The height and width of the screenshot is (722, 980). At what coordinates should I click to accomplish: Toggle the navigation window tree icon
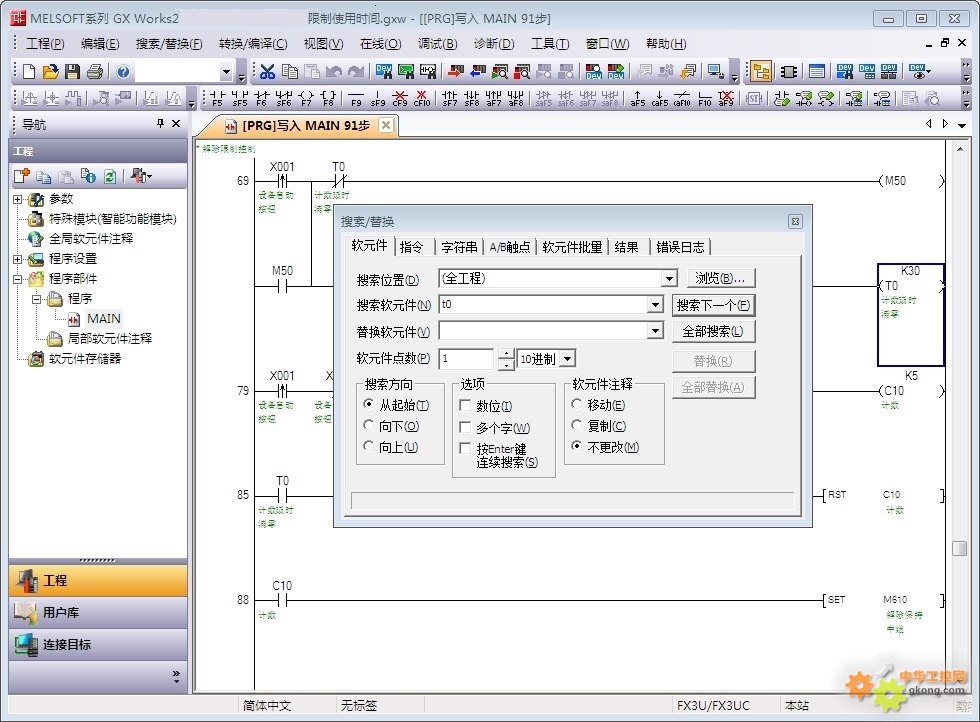point(761,72)
